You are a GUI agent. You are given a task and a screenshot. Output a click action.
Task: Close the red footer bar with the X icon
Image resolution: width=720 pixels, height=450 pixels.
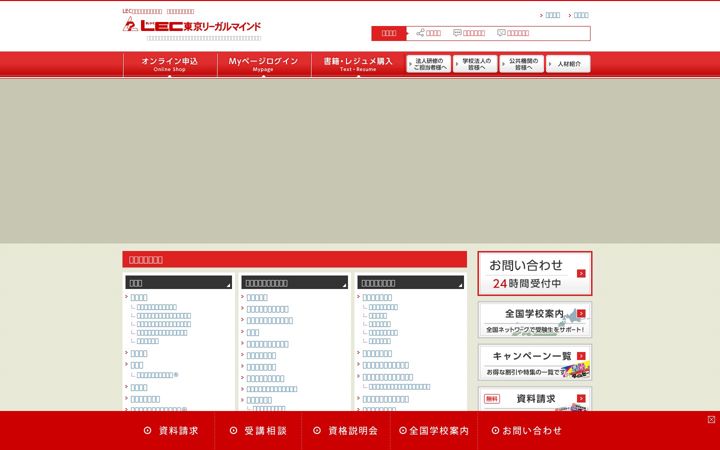711,420
